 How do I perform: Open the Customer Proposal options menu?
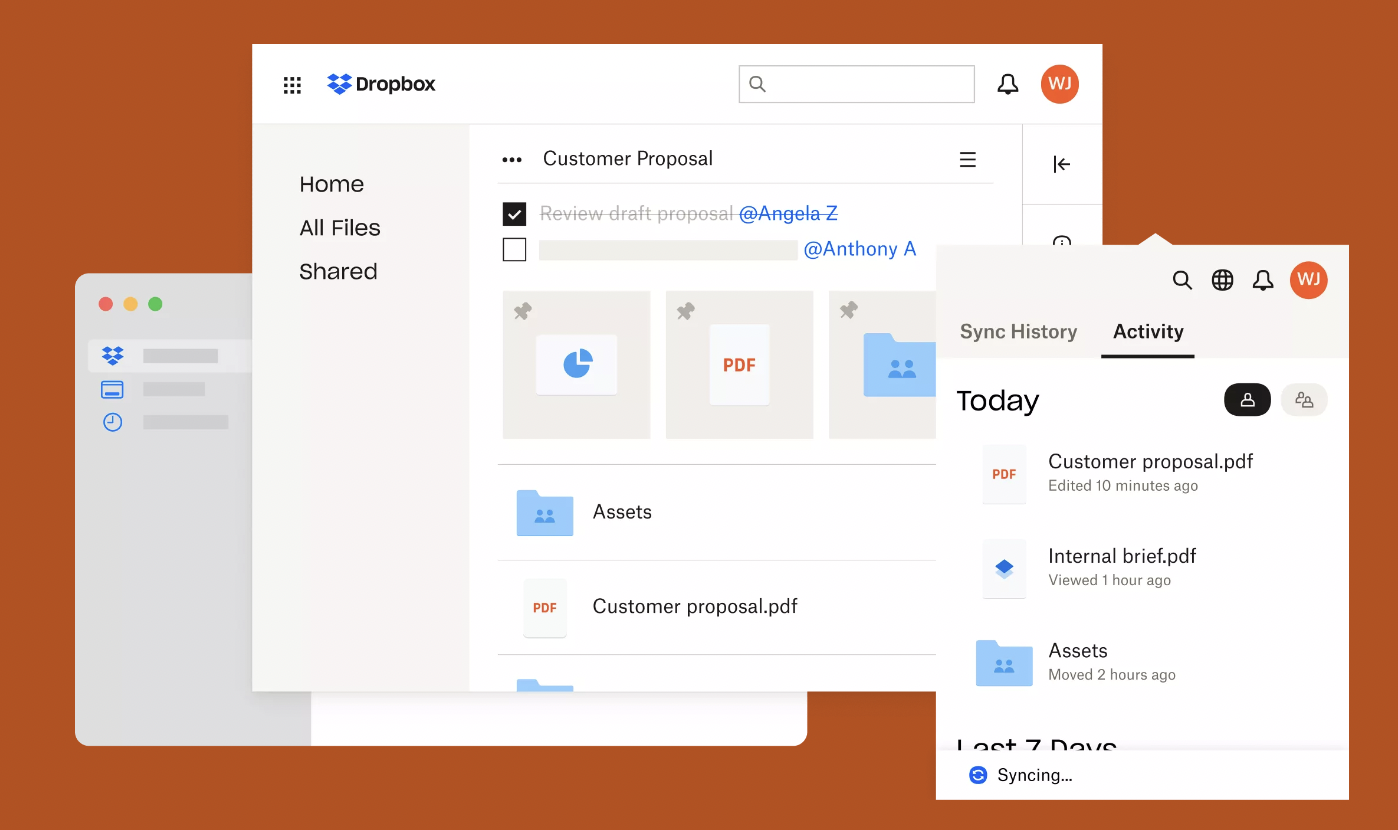pos(512,158)
